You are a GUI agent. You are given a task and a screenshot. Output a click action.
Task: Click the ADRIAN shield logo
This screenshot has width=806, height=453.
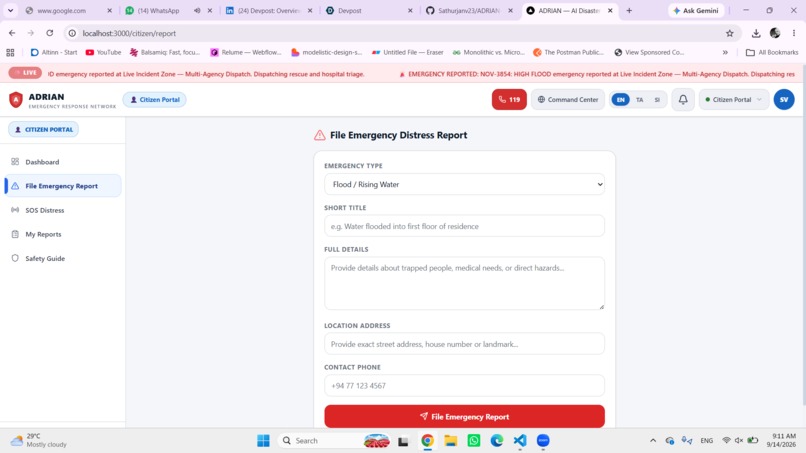[x=16, y=100]
